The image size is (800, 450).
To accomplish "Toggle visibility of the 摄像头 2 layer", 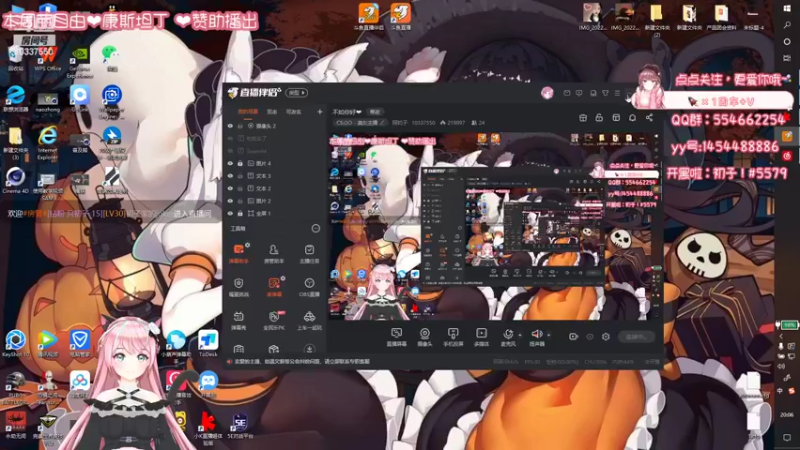I will (x=230, y=126).
